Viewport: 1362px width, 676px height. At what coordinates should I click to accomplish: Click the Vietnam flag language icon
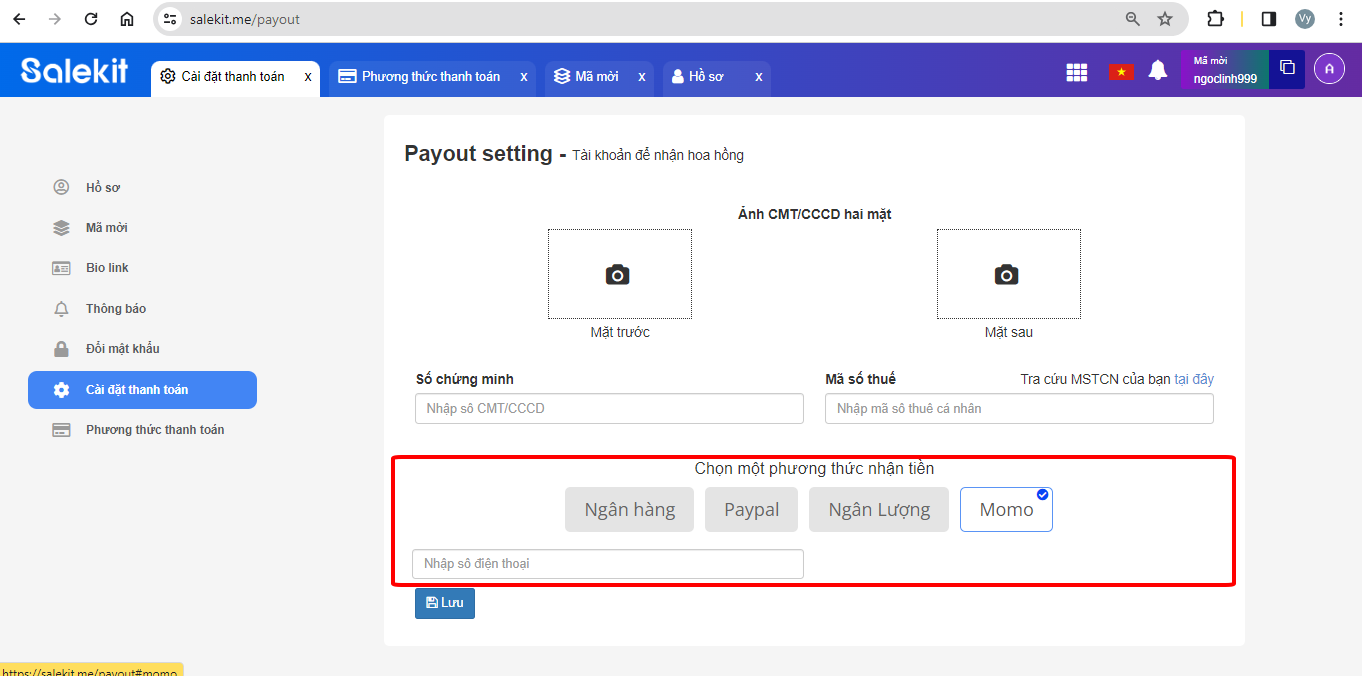point(1120,72)
